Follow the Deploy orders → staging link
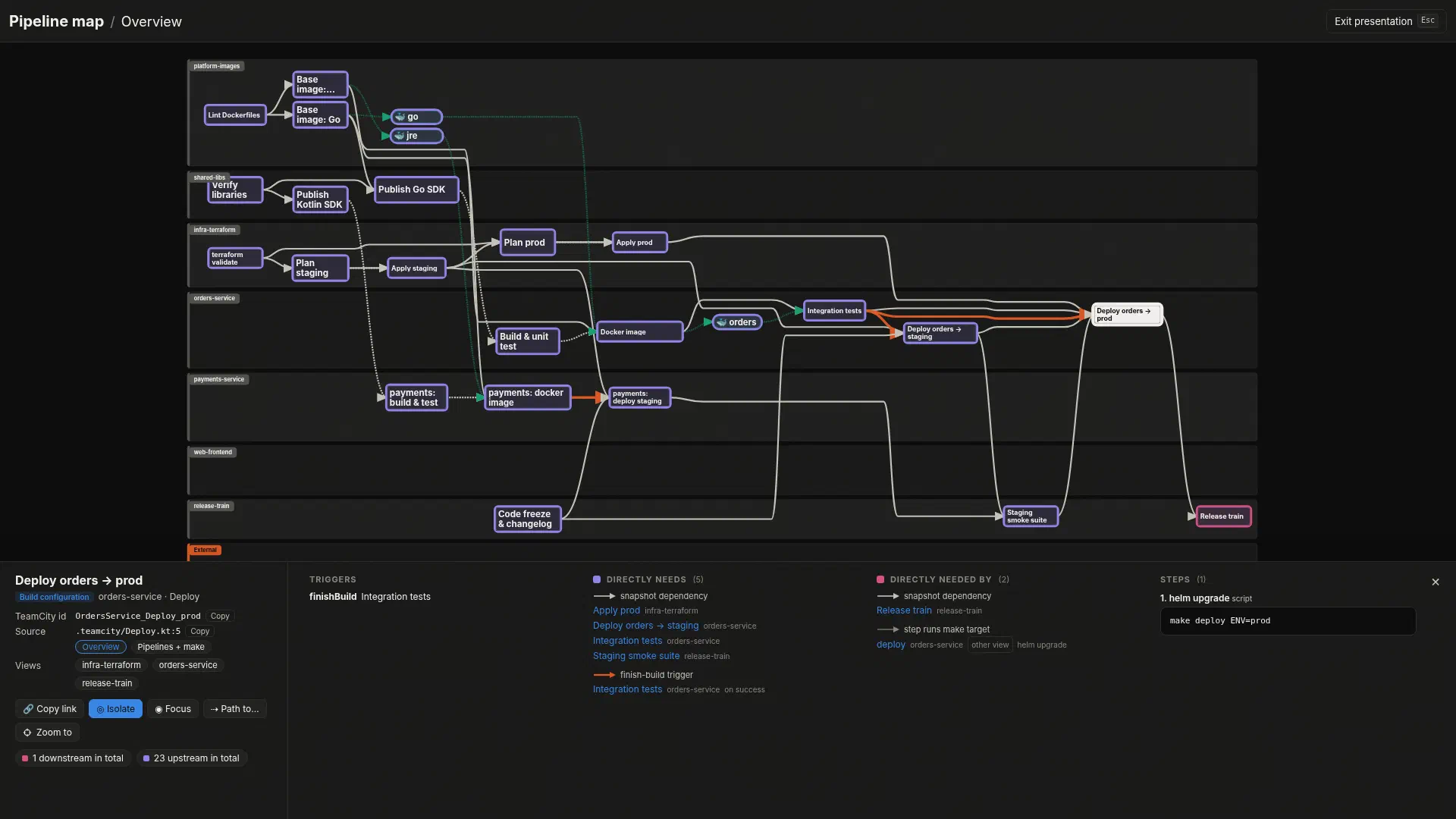Image resolution: width=1456 pixels, height=819 pixels. 645,626
